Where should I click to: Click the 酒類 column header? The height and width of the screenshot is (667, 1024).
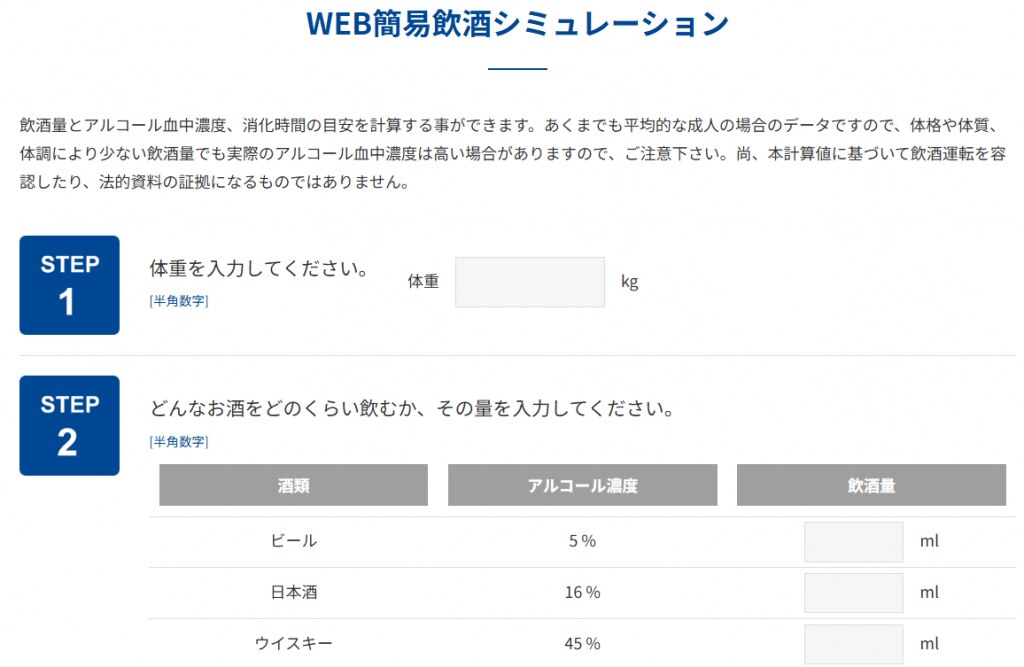point(293,485)
